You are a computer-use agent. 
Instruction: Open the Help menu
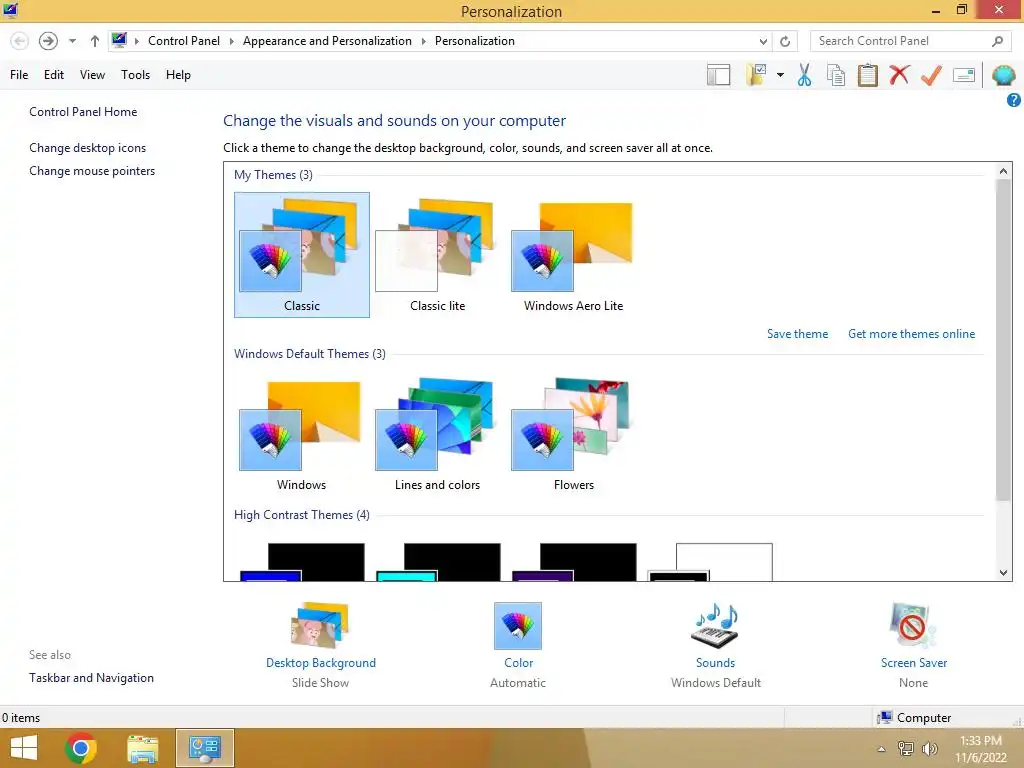[x=178, y=75]
